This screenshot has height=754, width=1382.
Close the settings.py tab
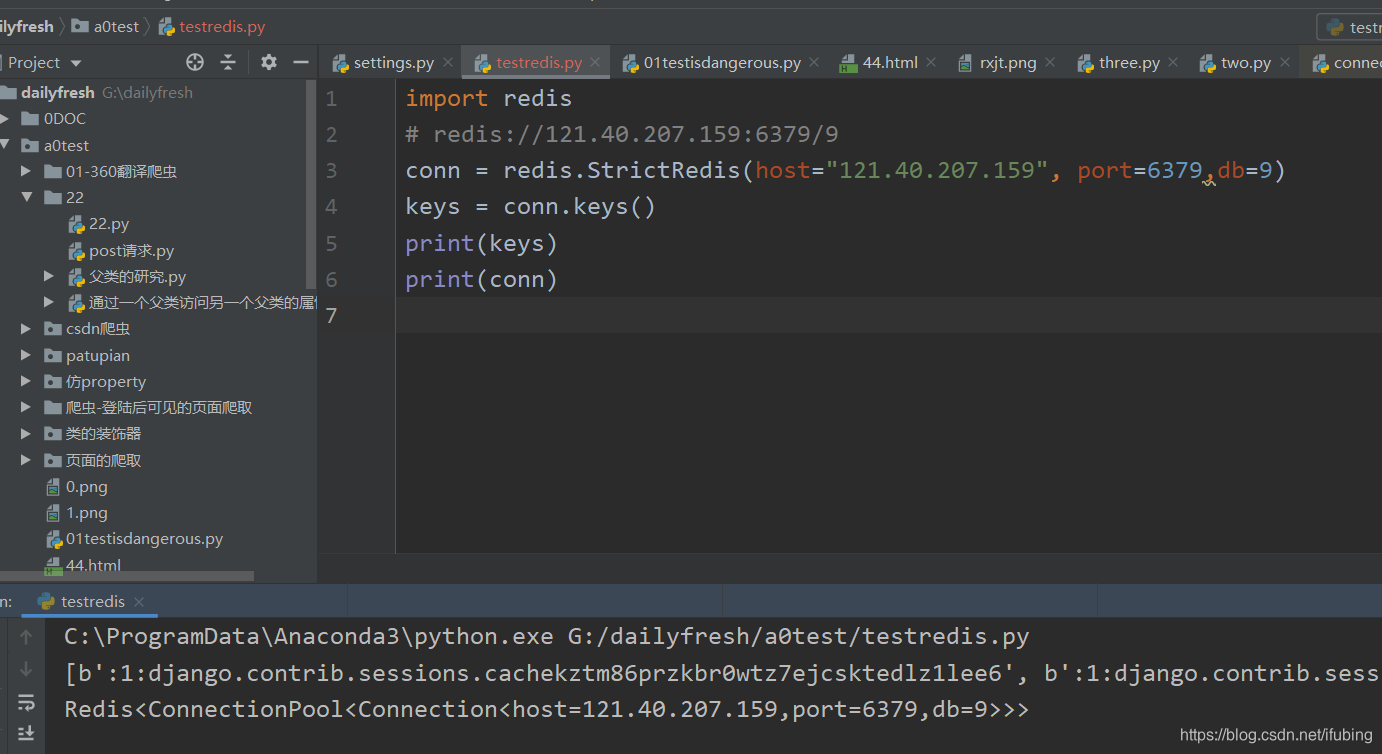(448, 62)
